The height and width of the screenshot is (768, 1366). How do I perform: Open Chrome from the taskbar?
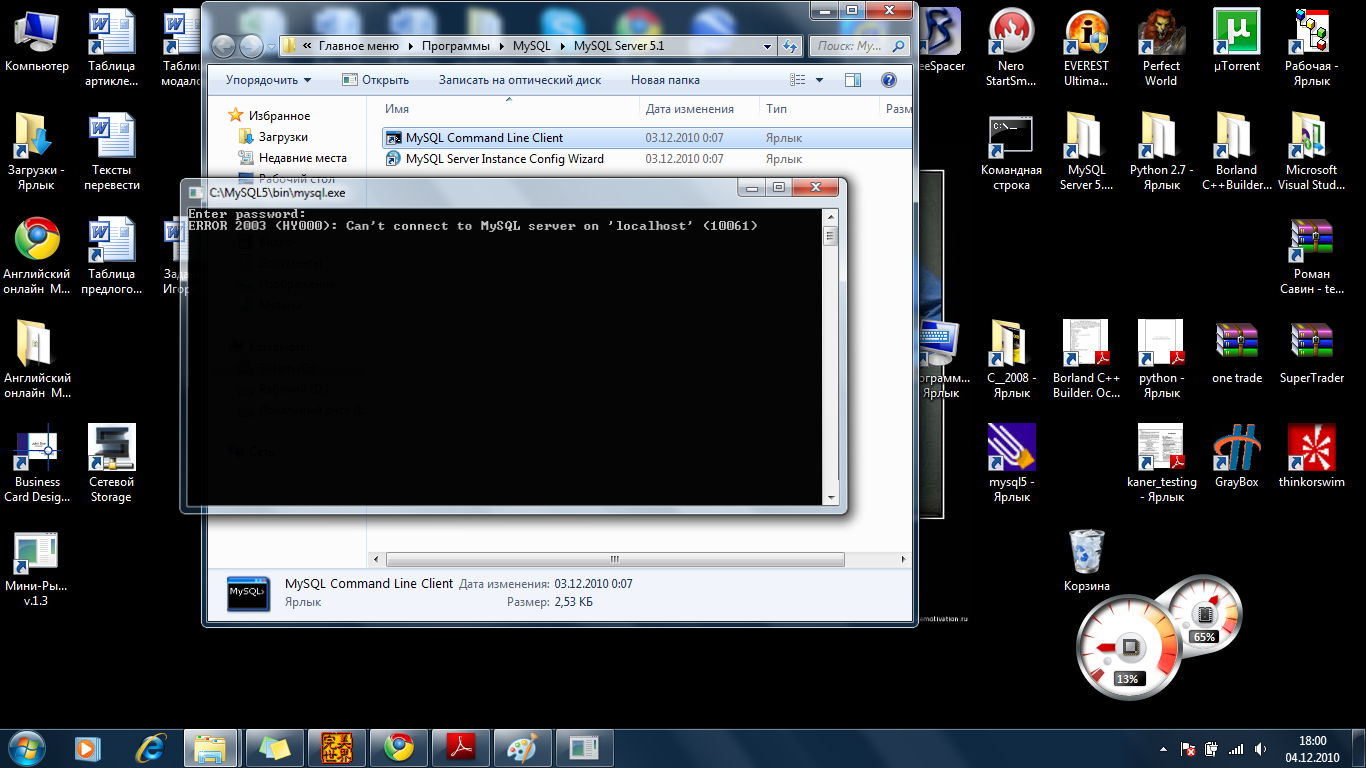pyautogui.click(x=398, y=748)
